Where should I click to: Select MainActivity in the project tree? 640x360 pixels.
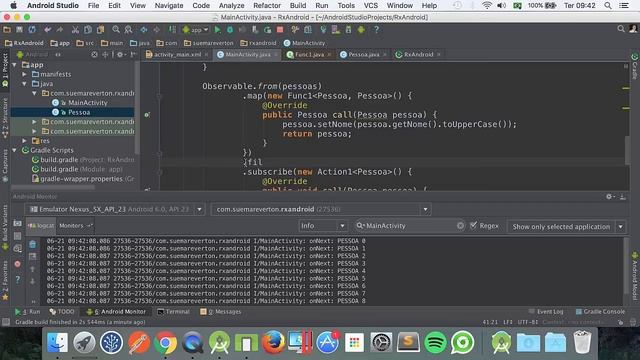87,103
